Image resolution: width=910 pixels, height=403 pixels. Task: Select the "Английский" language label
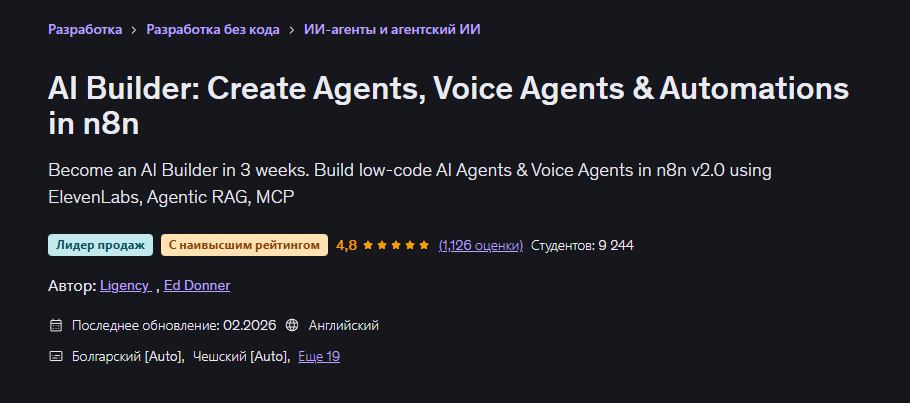click(343, 325)
